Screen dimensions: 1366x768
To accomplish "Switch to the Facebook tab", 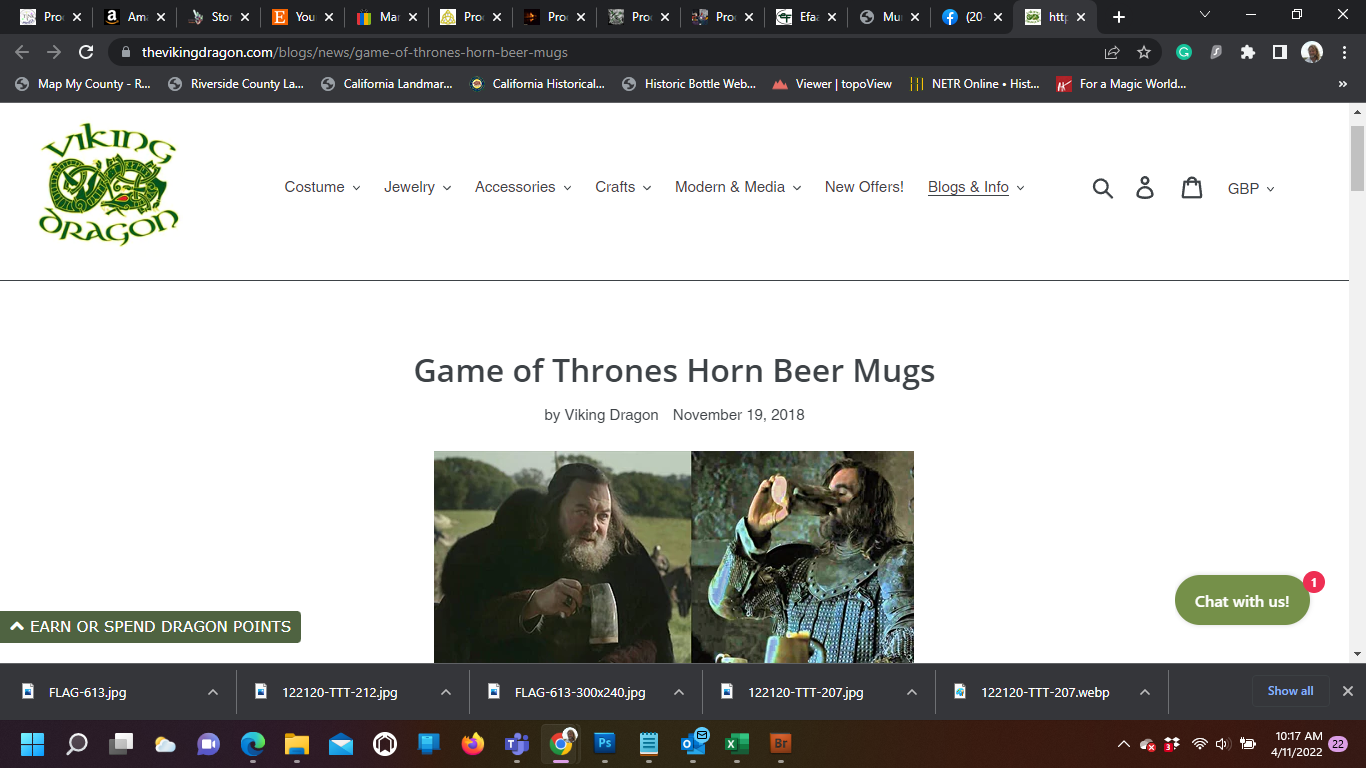I will click(970, 17).
